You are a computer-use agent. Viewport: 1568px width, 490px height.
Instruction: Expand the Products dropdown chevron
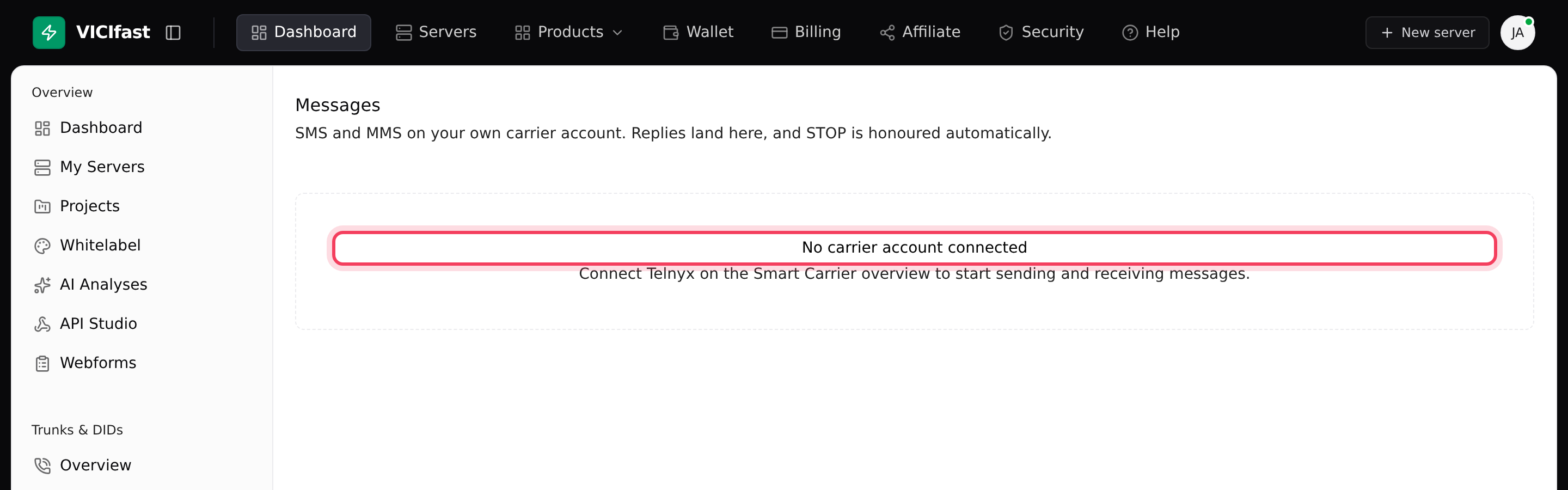pos(617,32)
